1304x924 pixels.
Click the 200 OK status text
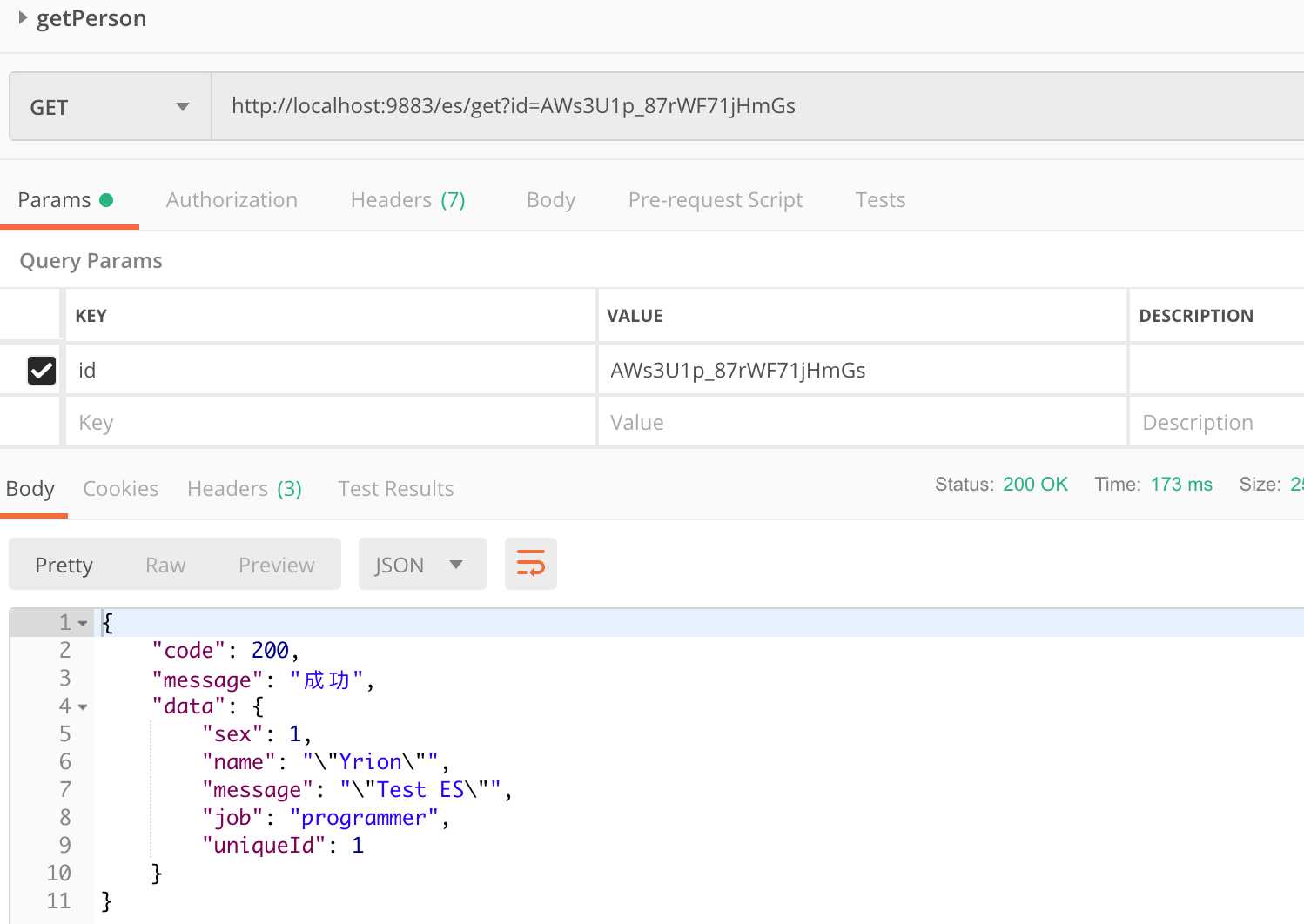(1035, 485)
